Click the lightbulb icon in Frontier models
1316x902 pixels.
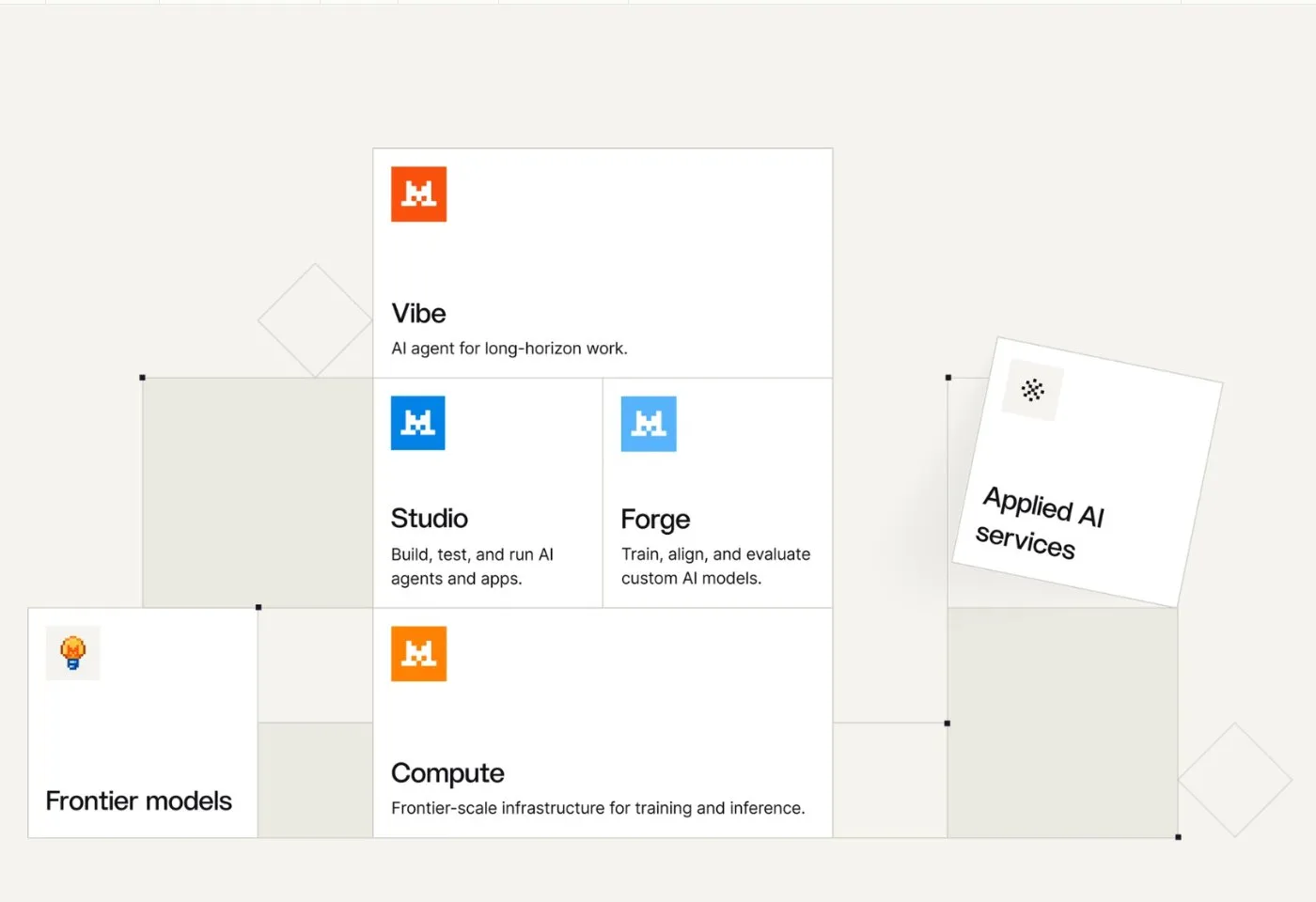tap(73, 653)
